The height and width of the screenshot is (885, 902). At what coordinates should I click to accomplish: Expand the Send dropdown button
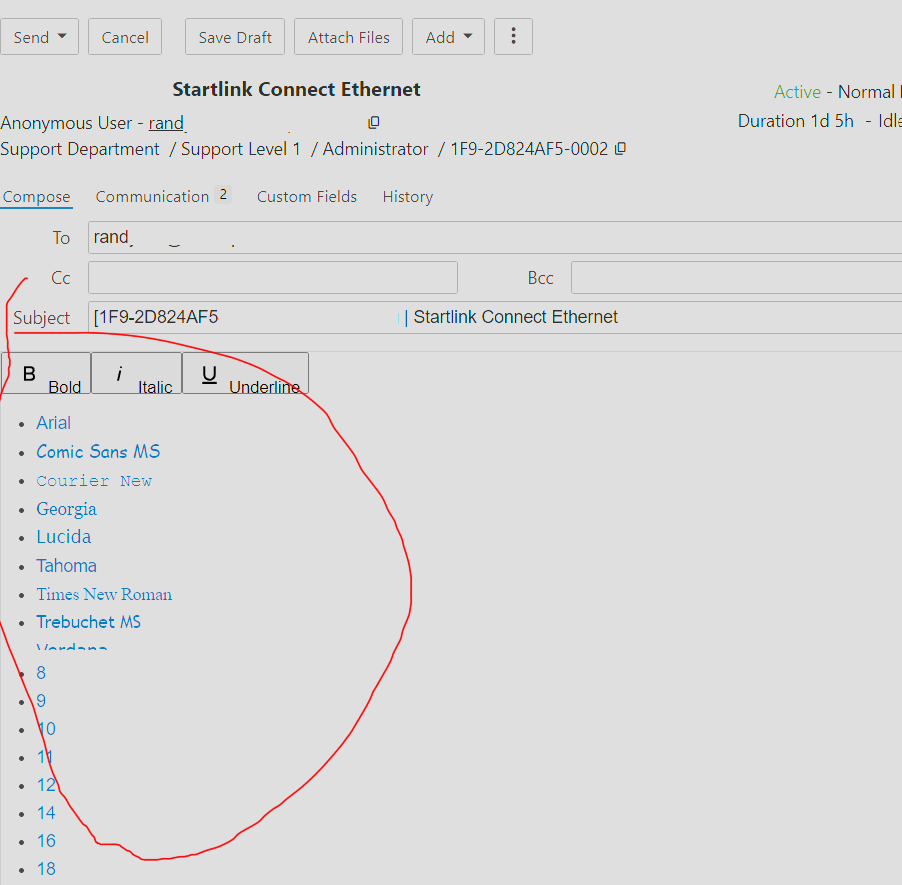(40, 37)
